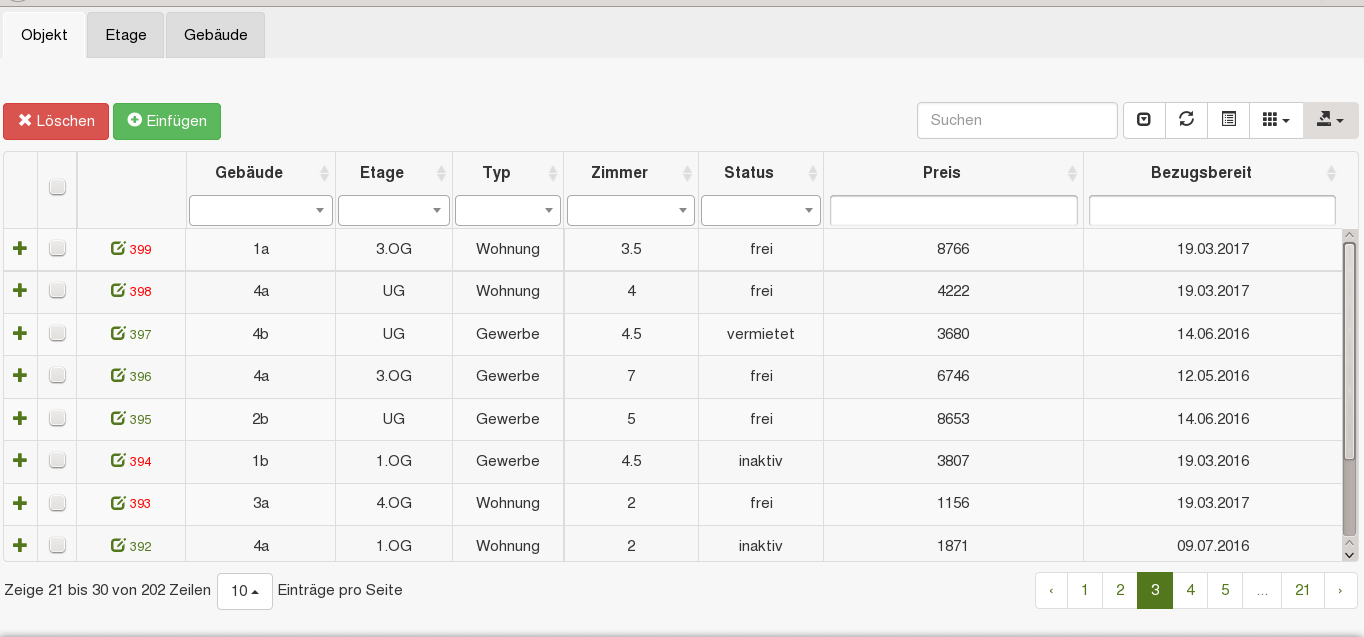The width and height of the screenshot is (1364, 637).
Task: Click the refresh table icon
Action: point(1186,120)
